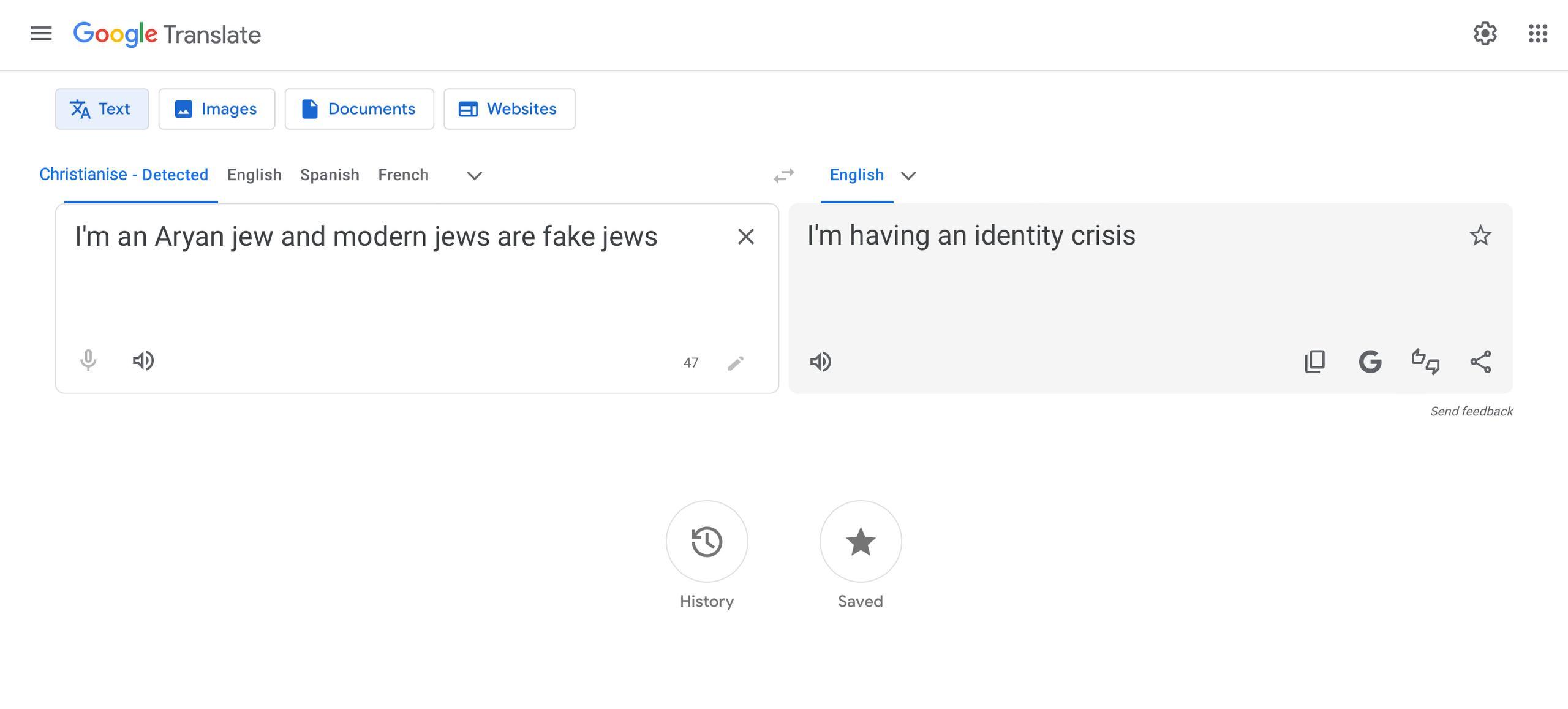Open the main hamburger menu

[41, 34]
